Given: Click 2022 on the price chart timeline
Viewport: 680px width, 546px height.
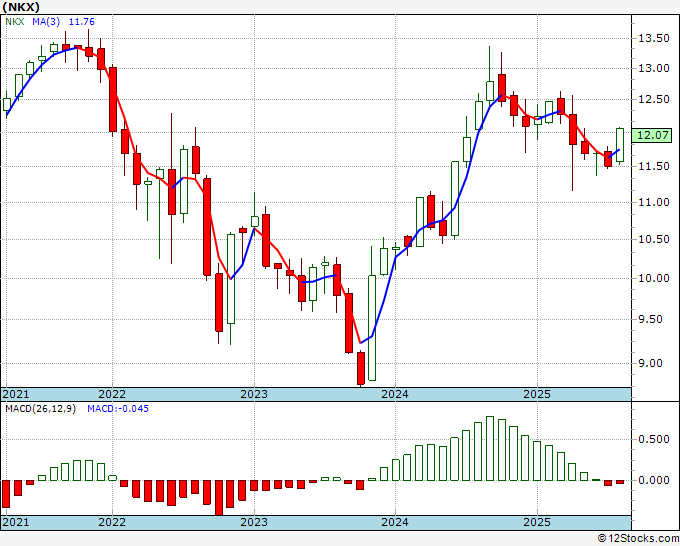Looking at the screenshot, I should (x=112, y=394).
